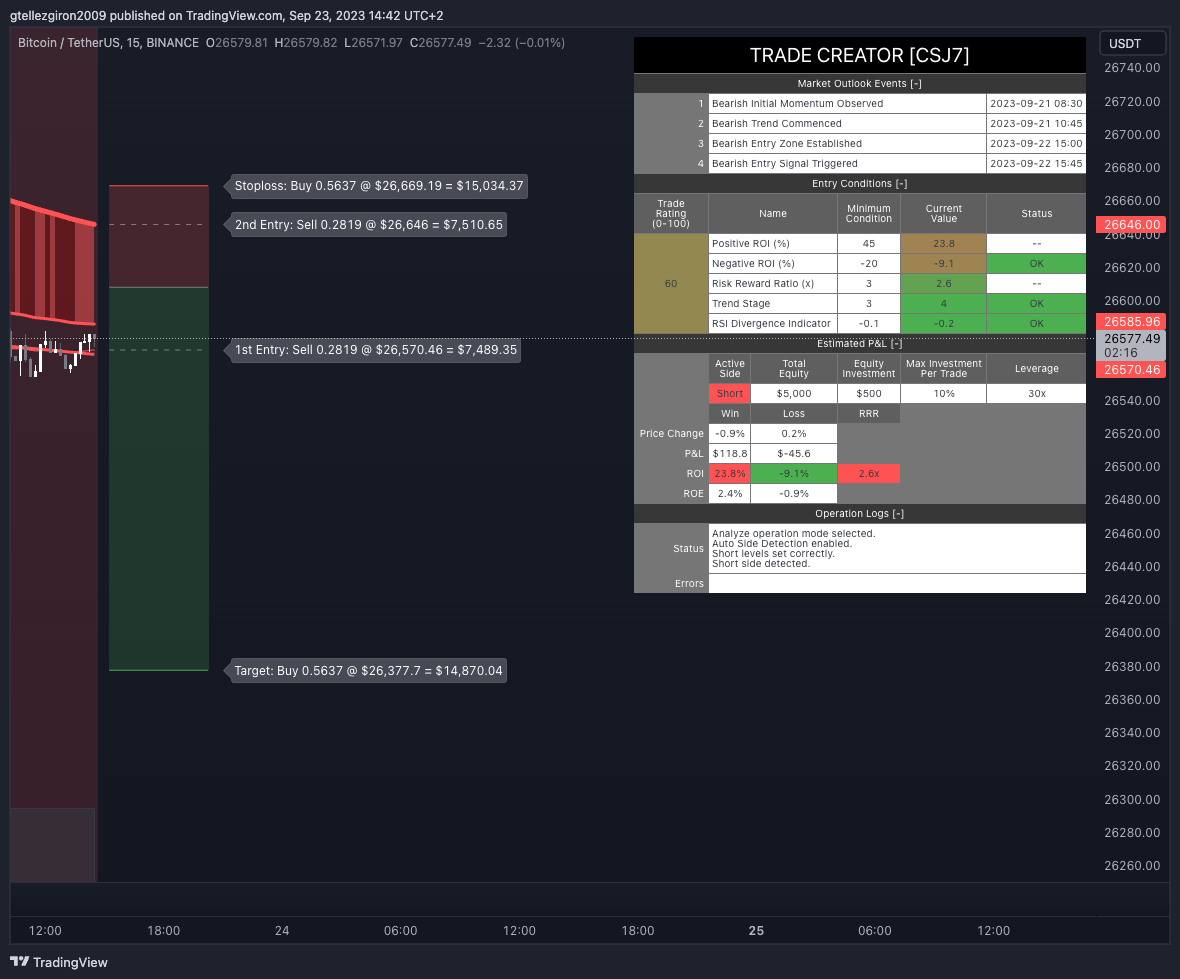This screenshot has height=979, width=1180.
Task: Click the Target Buy 0.5637 label
Action: 368,670
